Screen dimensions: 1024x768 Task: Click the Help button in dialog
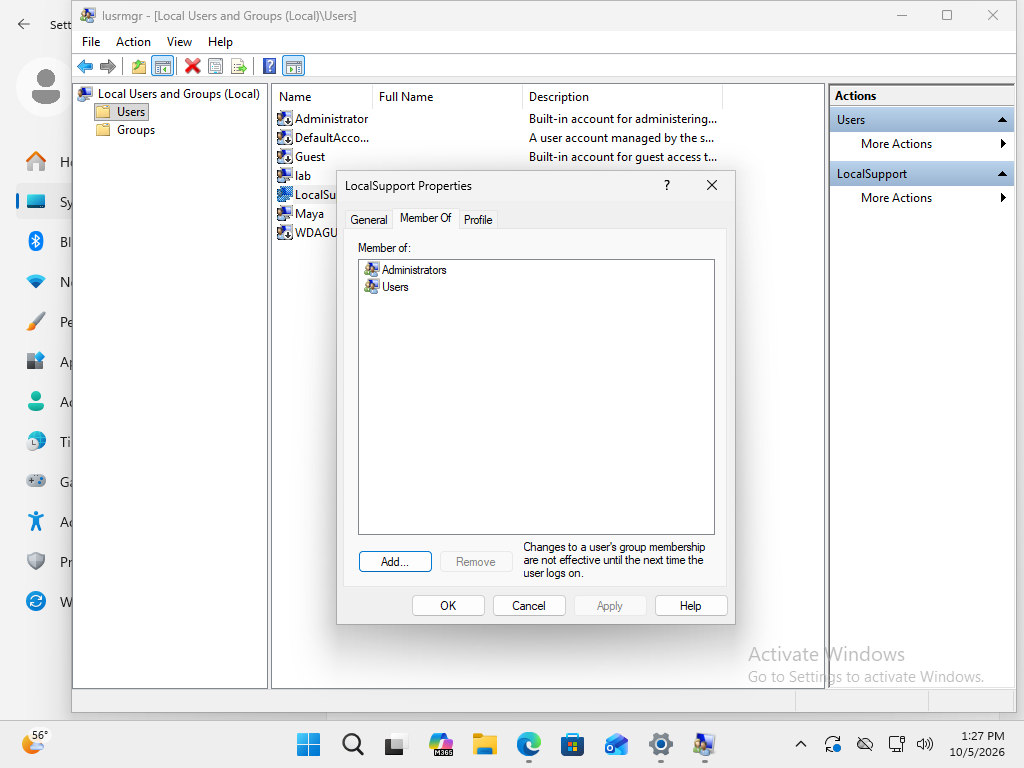[691, 605]
